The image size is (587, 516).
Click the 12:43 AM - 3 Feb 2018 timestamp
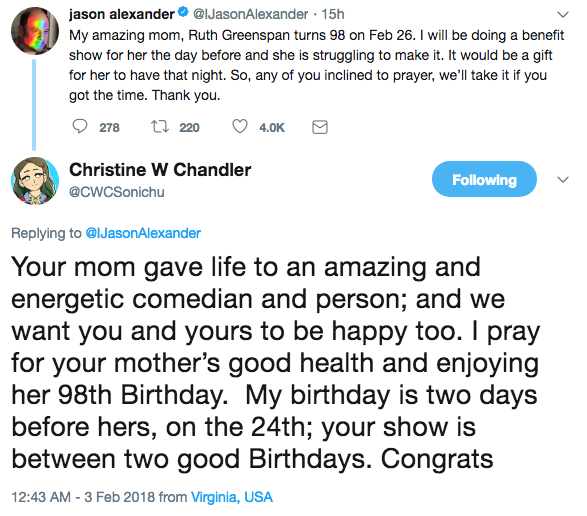[x=83, y=497]
